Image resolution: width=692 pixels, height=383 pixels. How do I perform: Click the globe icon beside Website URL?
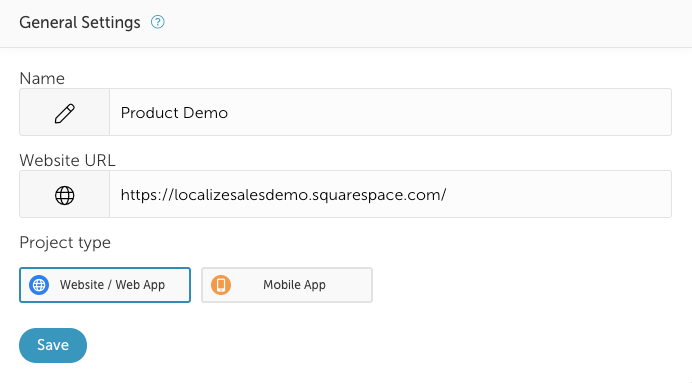(x=64, y=195)
